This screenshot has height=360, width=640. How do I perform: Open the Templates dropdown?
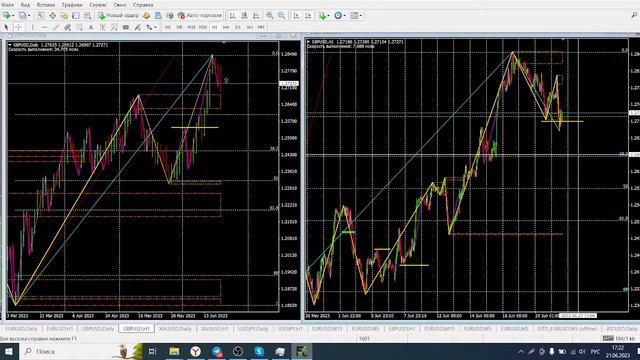pyautogui.click(x=356, y=16)
